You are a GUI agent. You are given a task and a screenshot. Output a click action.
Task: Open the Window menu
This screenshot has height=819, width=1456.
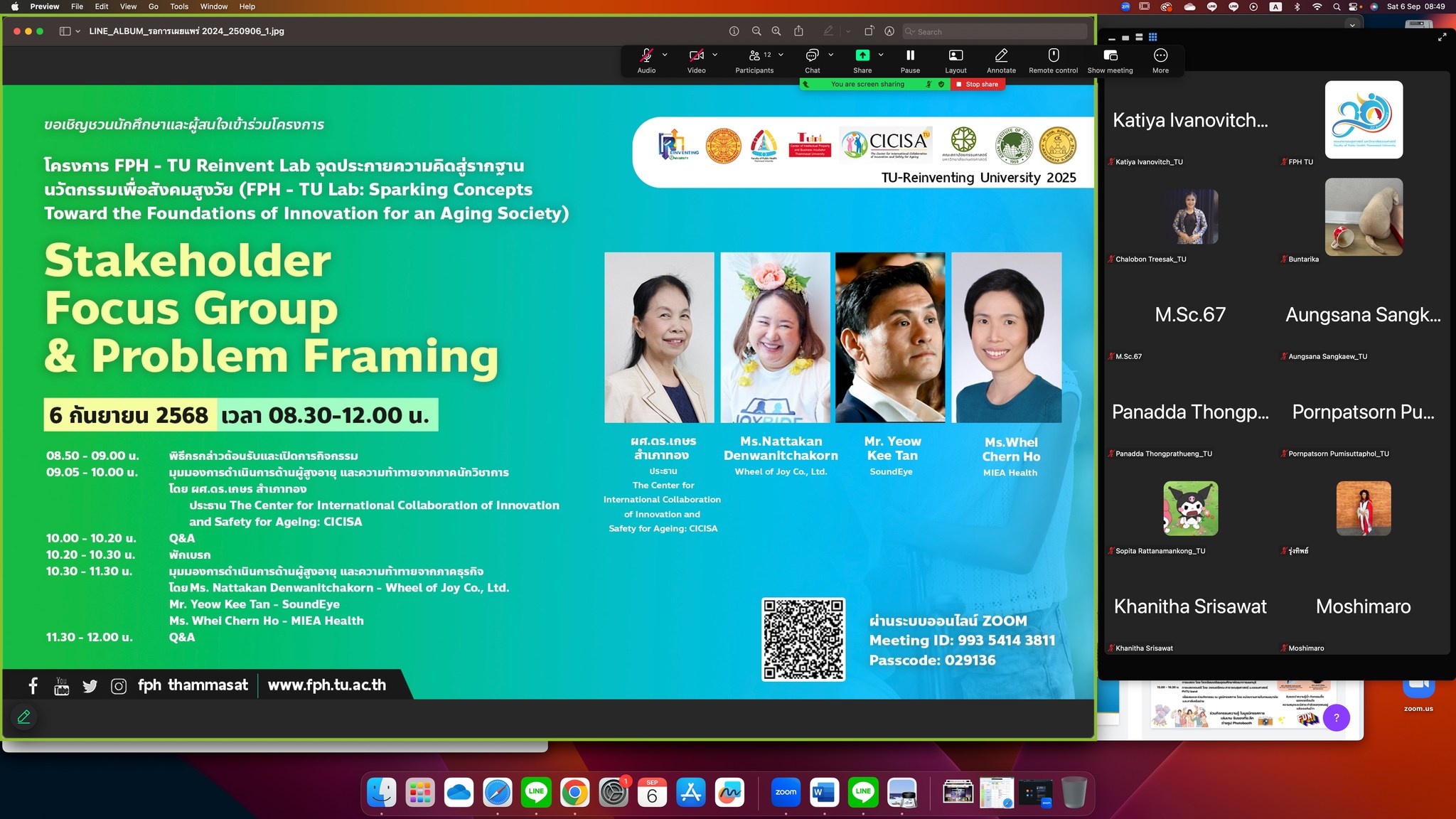(213, 6)
